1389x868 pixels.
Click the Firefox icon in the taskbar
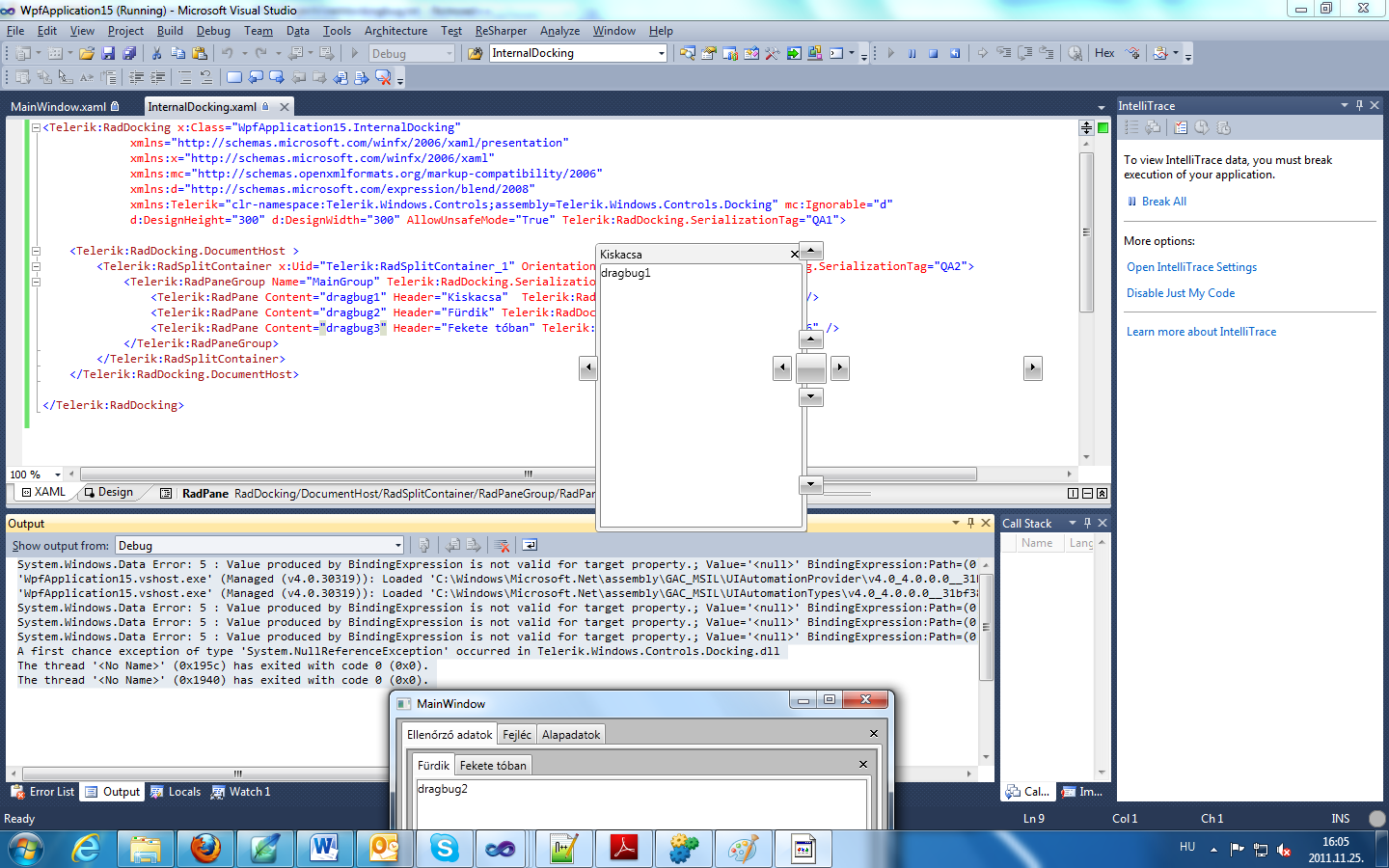tap(205, 849)
